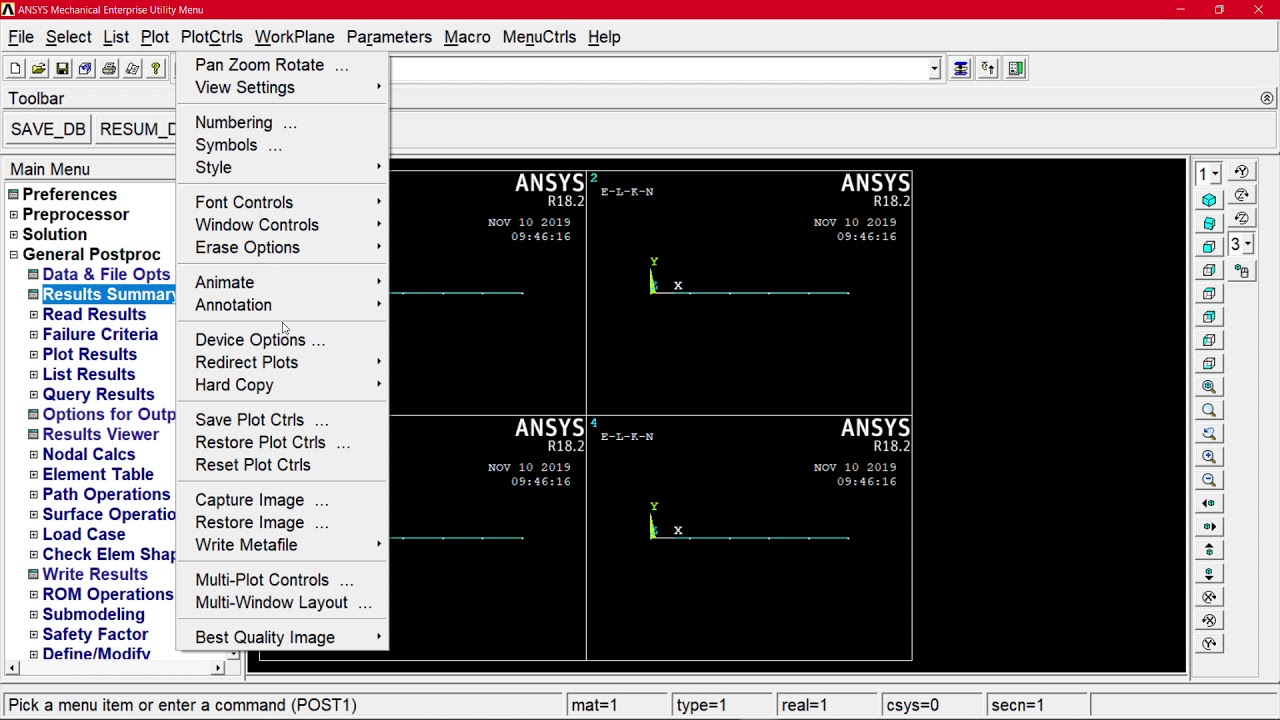
Task: Click the Save Analysis floppy disk icon
Action: point(62,69)
